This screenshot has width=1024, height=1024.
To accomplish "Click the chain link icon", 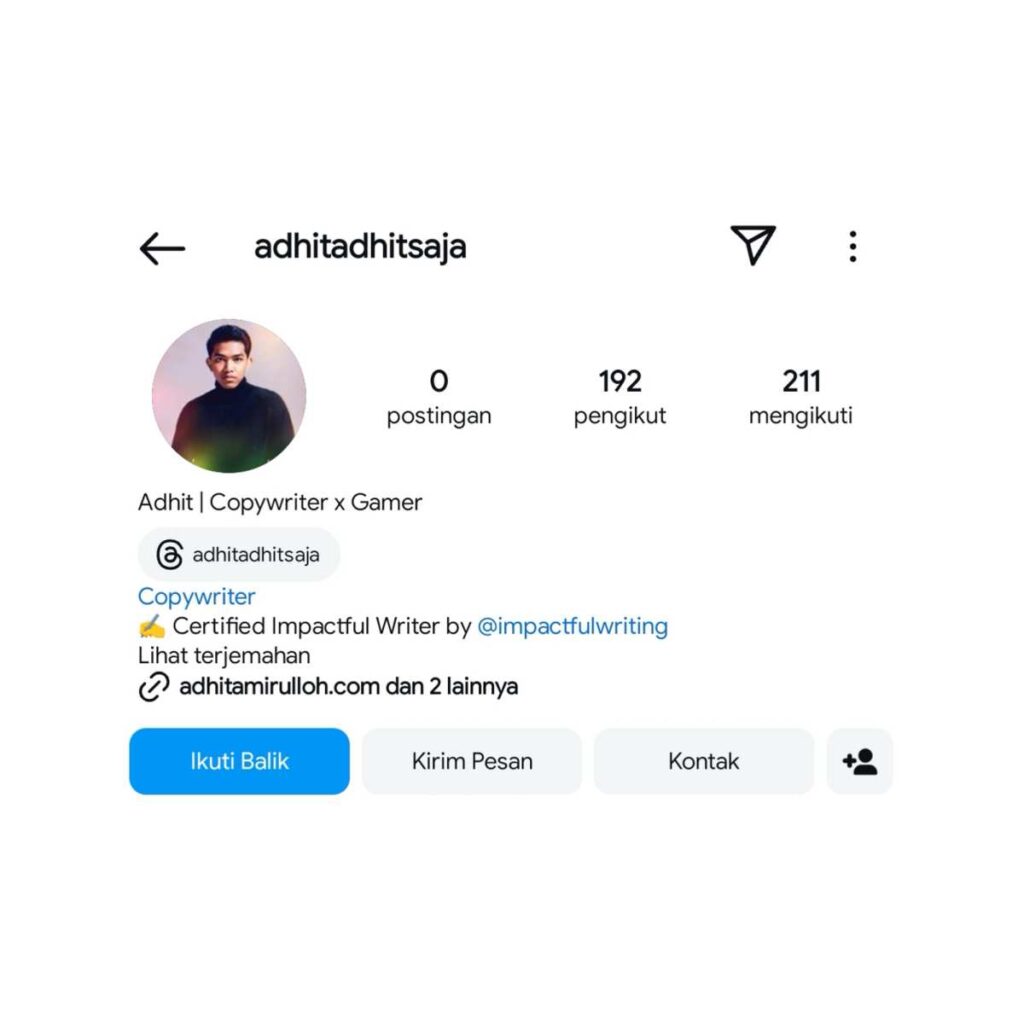I will [154, 687].
